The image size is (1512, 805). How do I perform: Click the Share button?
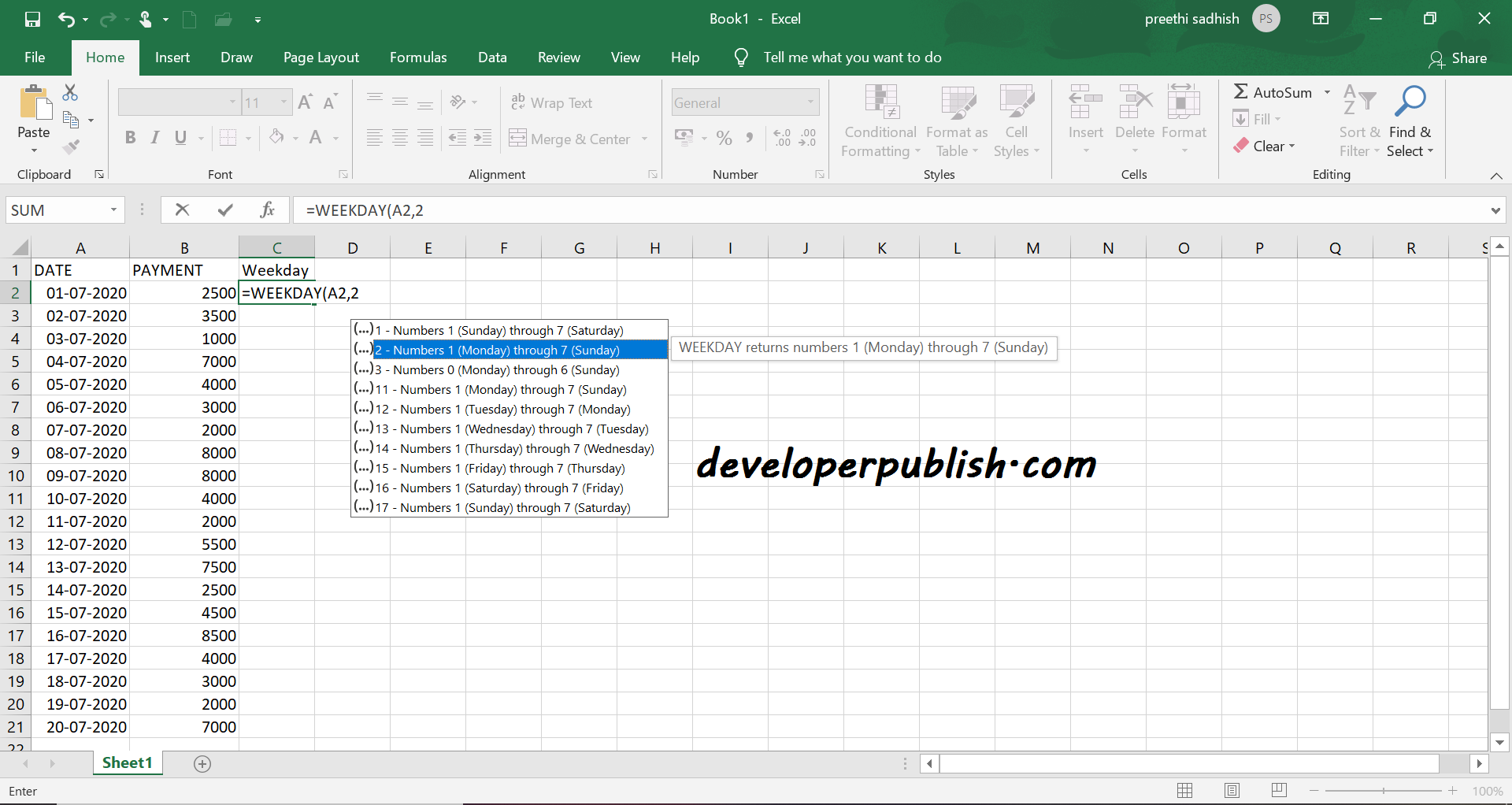tap(1460, 57)
